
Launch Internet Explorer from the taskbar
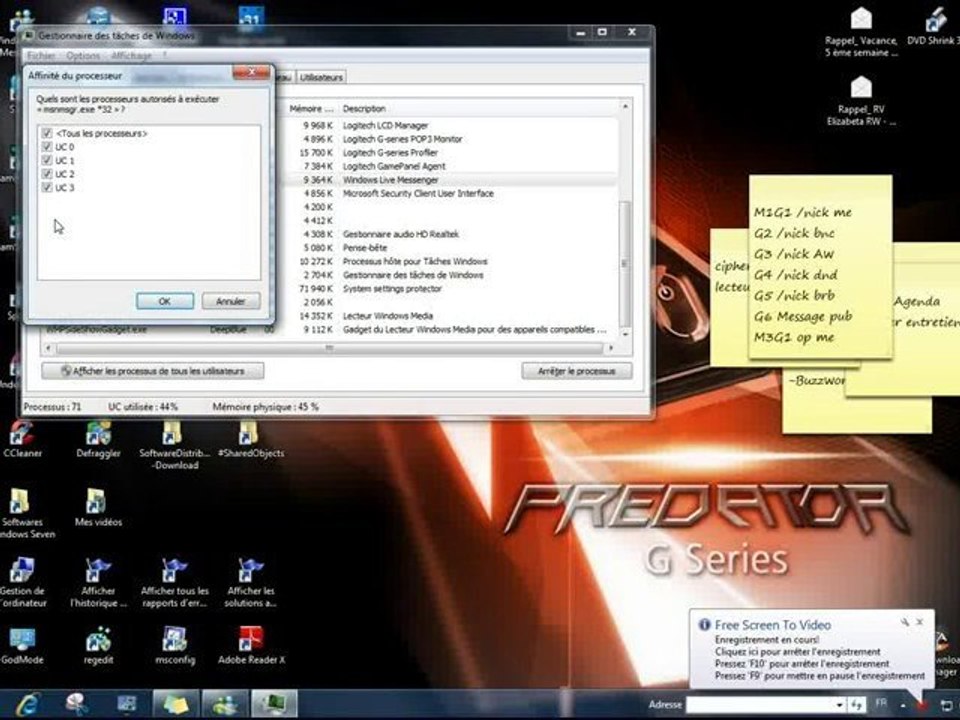point(27,704)
